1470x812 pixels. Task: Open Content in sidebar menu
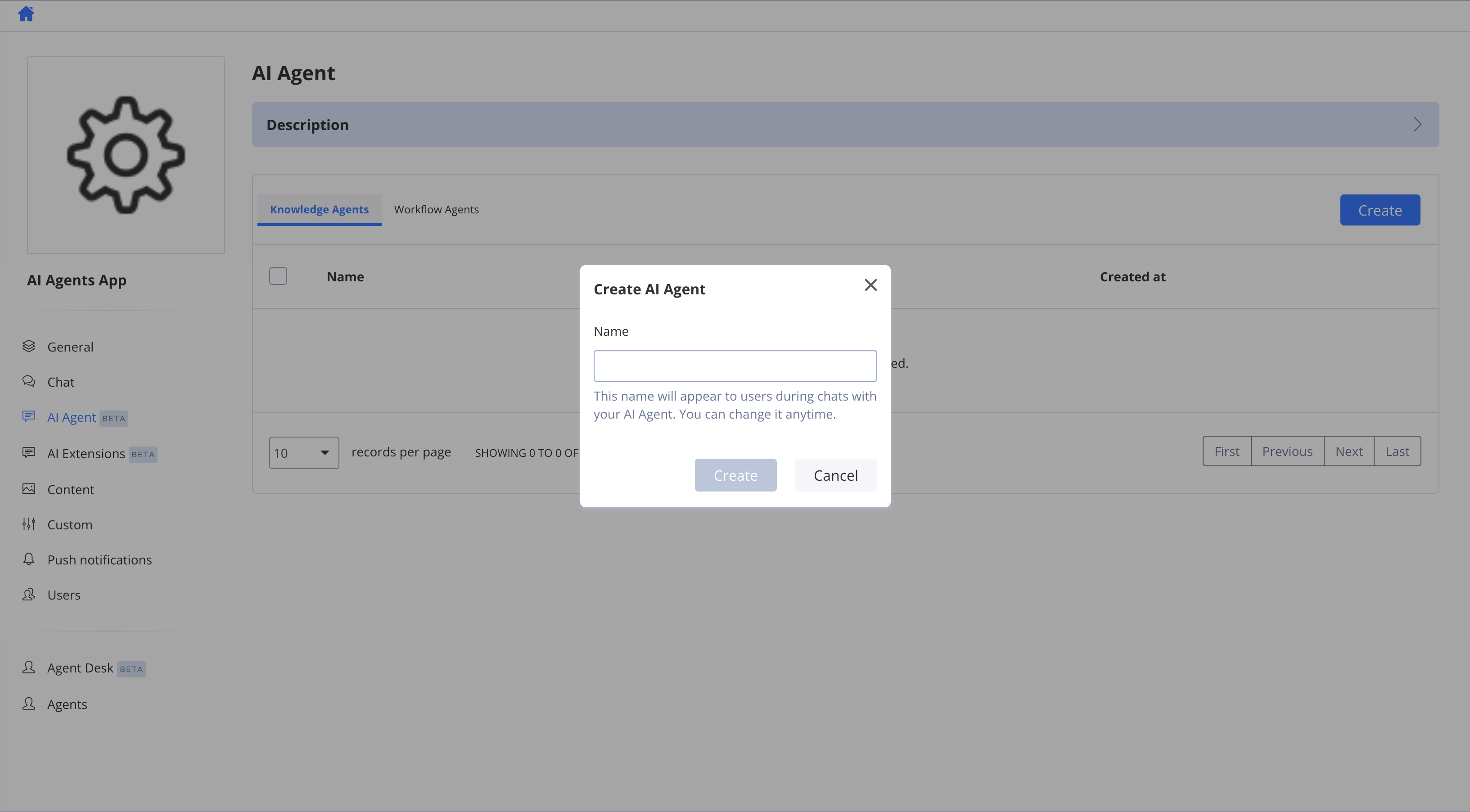click(71, 490)
